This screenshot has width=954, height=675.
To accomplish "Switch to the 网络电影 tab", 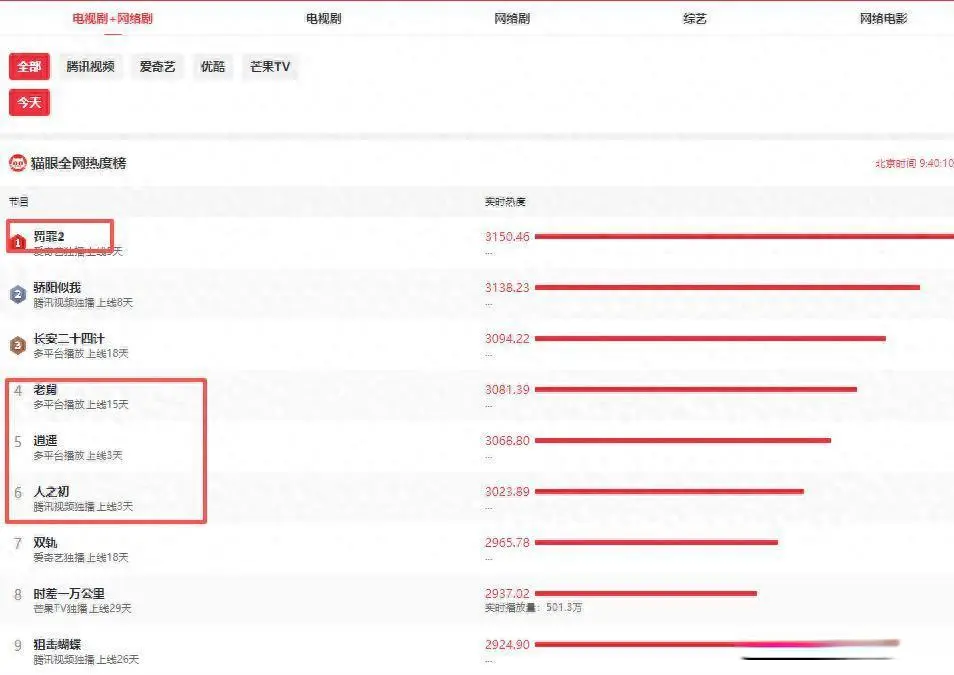I will [883, 18].
